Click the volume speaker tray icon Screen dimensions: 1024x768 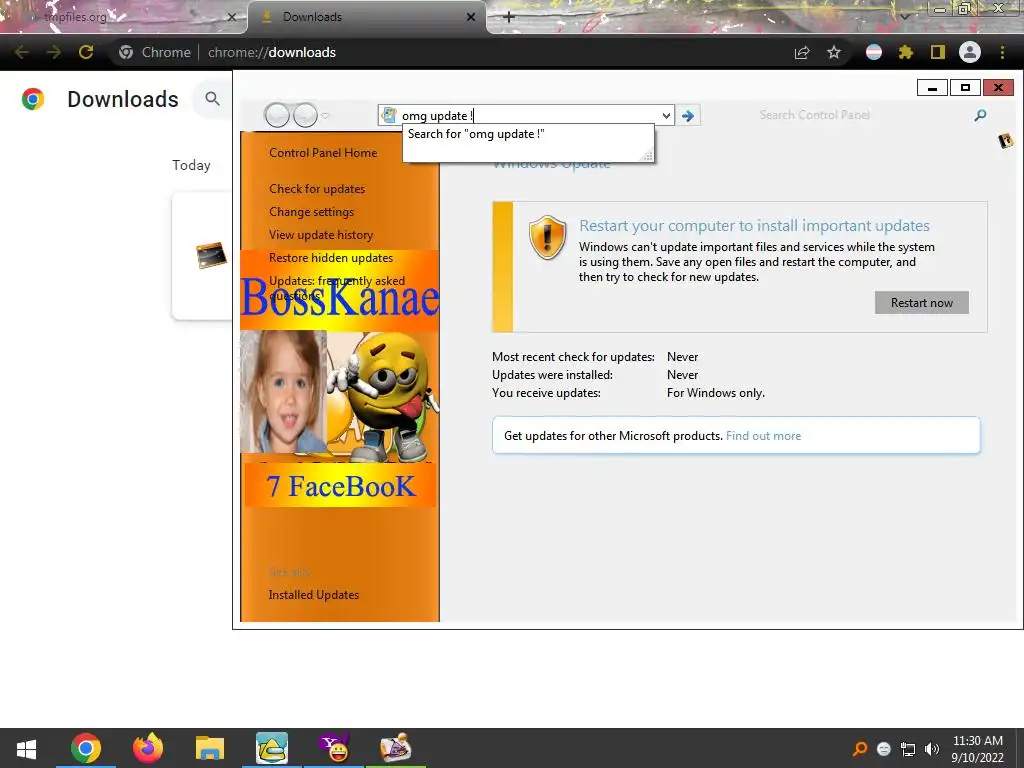(932, 748)
